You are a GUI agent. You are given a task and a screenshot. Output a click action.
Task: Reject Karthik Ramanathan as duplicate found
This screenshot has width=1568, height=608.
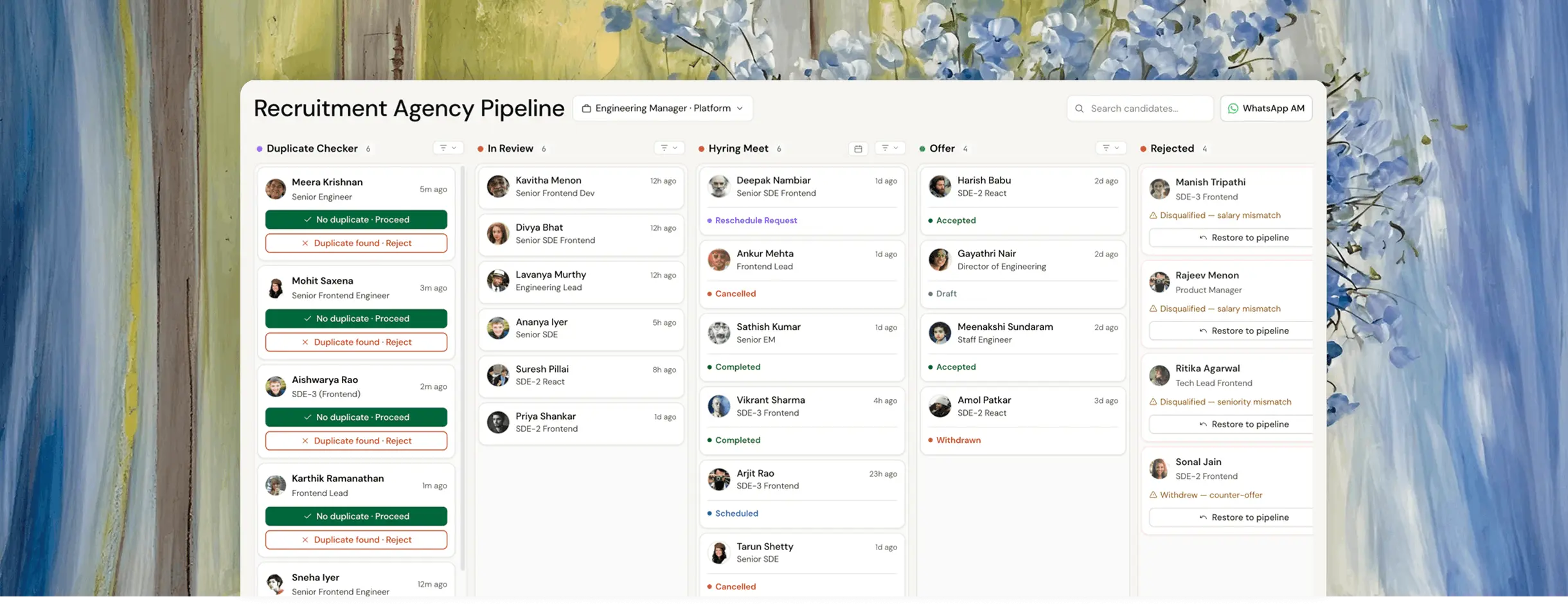coord(356,540)
